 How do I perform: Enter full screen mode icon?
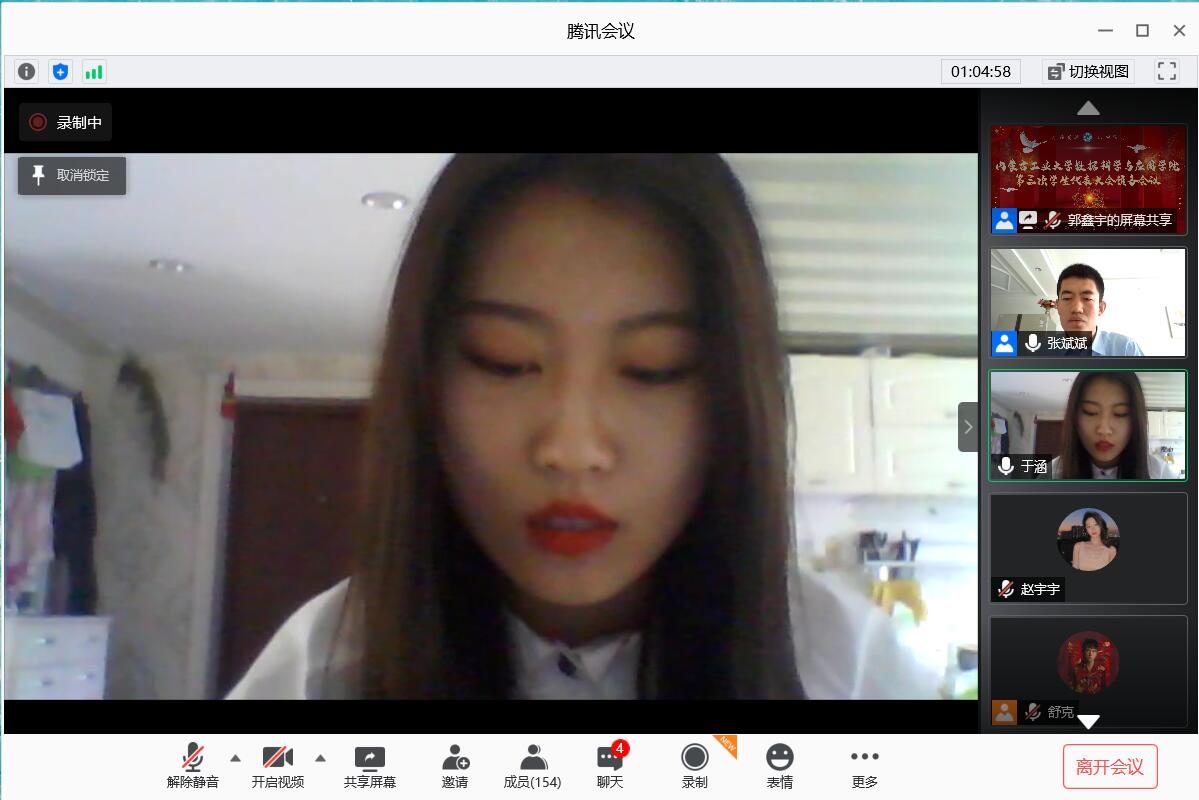coord(1166,71)
